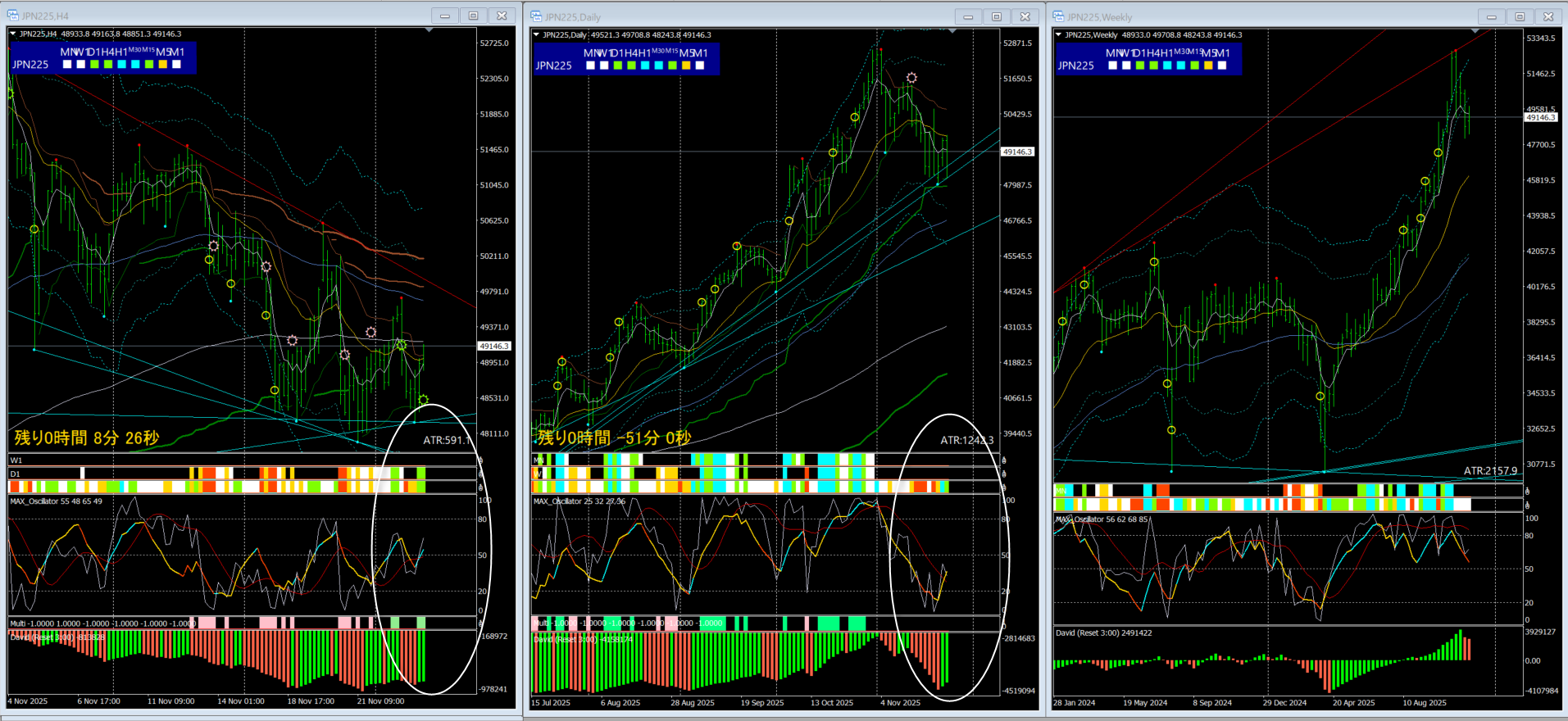Click the chart icon of the JPN225,Weekly window
Viewport: 1568px width, 721px height.
click(1058, 16)
